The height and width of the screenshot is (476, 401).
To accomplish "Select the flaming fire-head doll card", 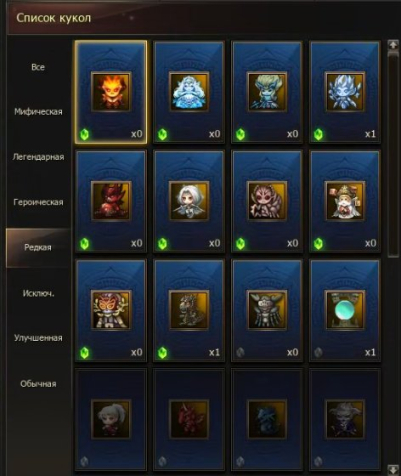I will (111, 92).
